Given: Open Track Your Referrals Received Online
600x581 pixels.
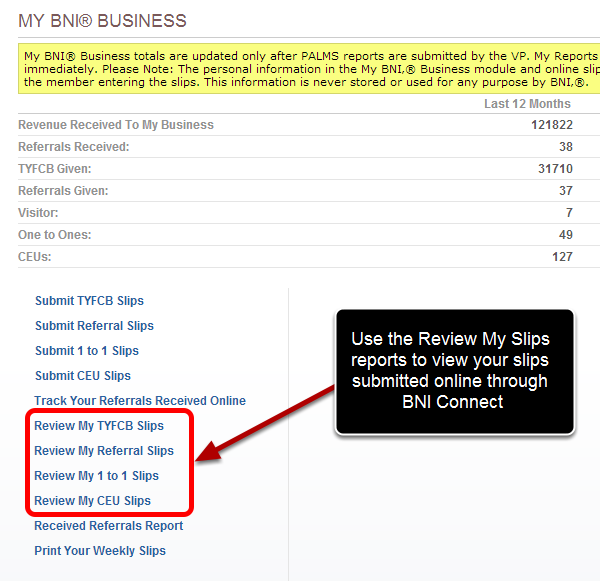Looking at the screenshot, I should [140, 401].
